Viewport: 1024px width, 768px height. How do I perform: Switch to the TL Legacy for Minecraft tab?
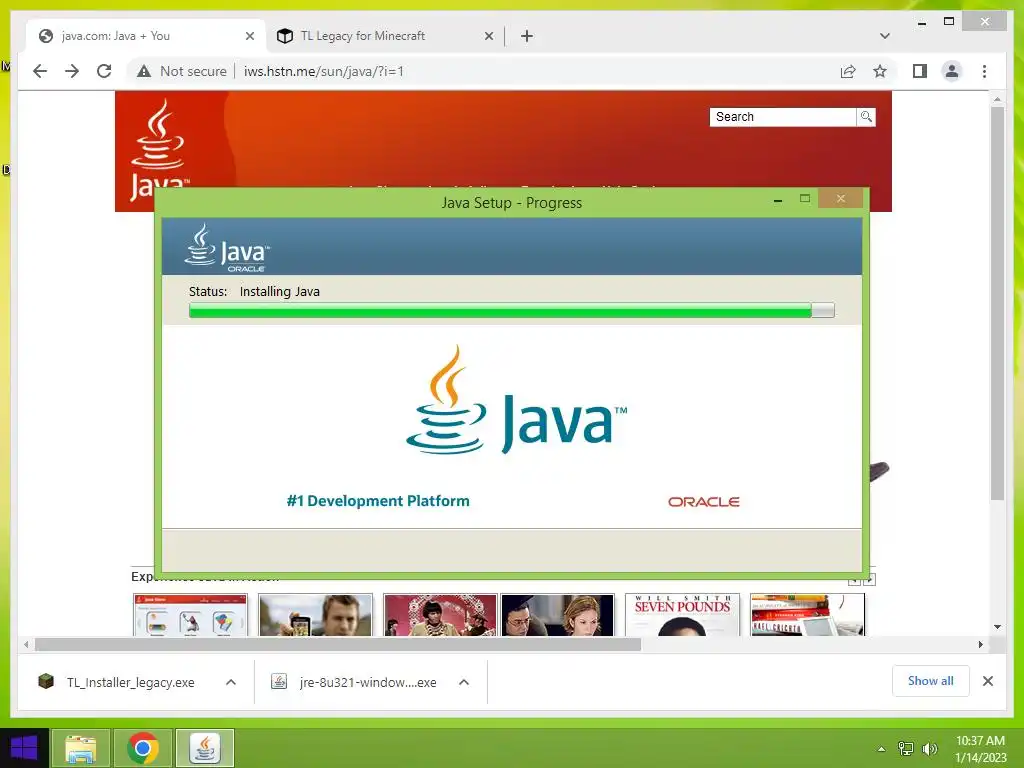pos(385,36)
